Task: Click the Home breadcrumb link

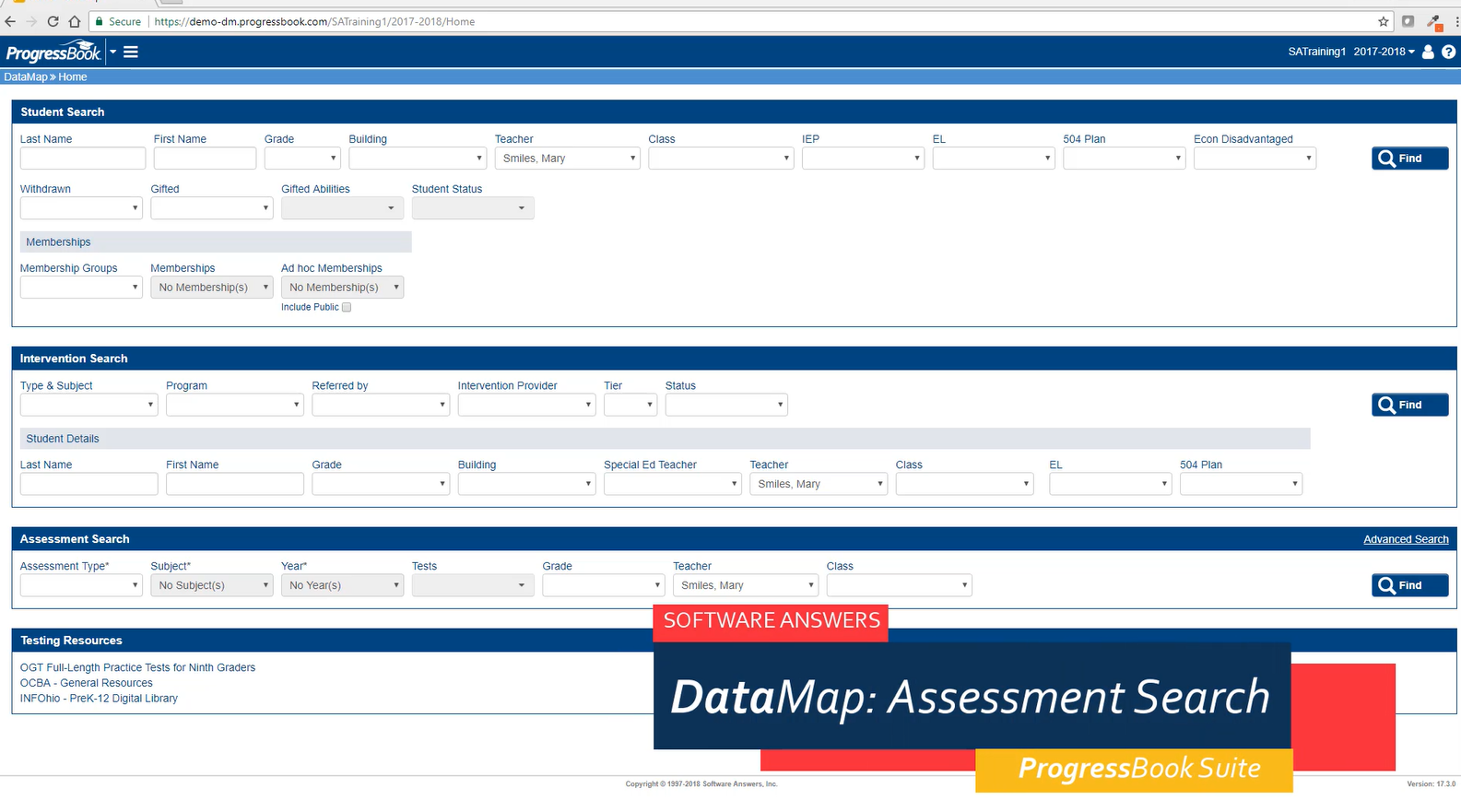Action: click(x=73, y=77)
